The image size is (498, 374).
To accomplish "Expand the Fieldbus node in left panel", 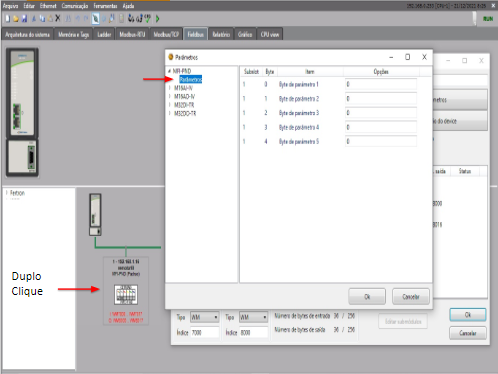I will (6, 193).
